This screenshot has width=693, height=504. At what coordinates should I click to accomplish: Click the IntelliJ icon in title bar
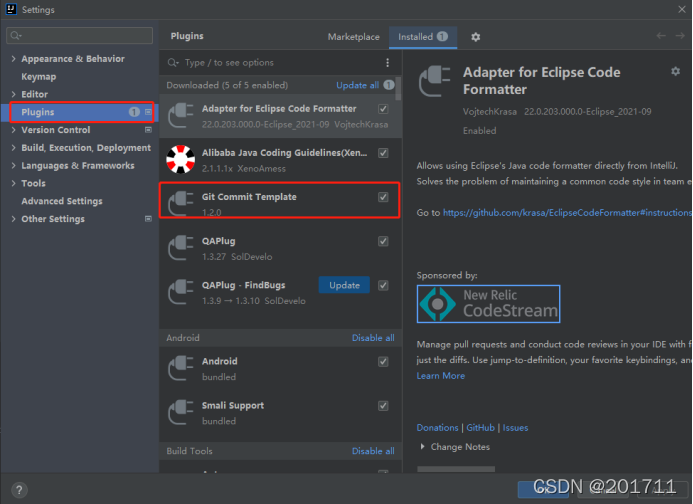(x=11, y=9)
